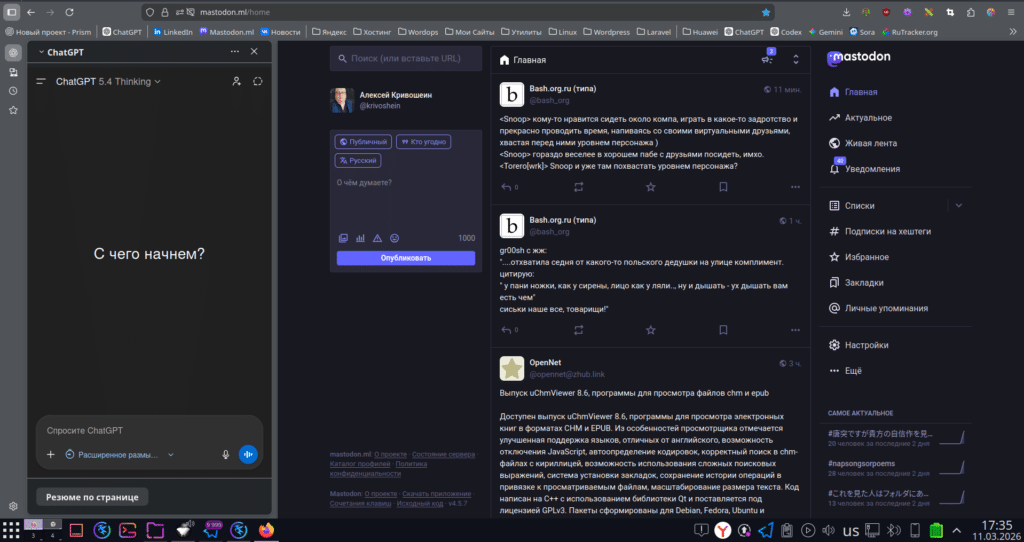The width and height of the screenshot is (1024, 542).
Task: Open the OpenNet account avatar
Action: [x=512, y=368]
